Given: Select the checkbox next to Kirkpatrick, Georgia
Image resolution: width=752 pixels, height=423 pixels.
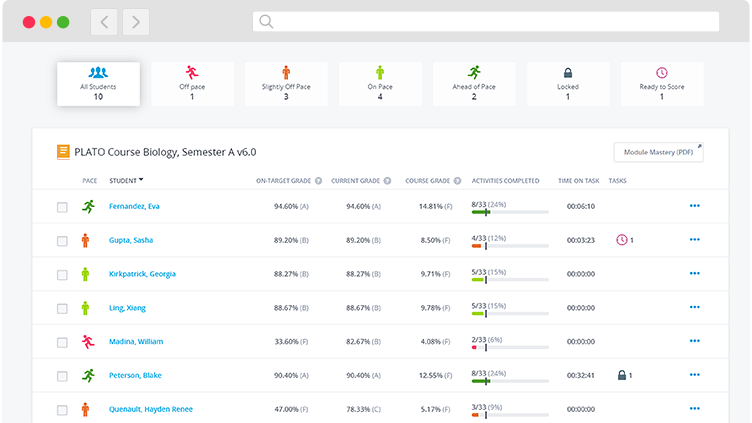Looking at the screenshot, I should tap(62, 274).
